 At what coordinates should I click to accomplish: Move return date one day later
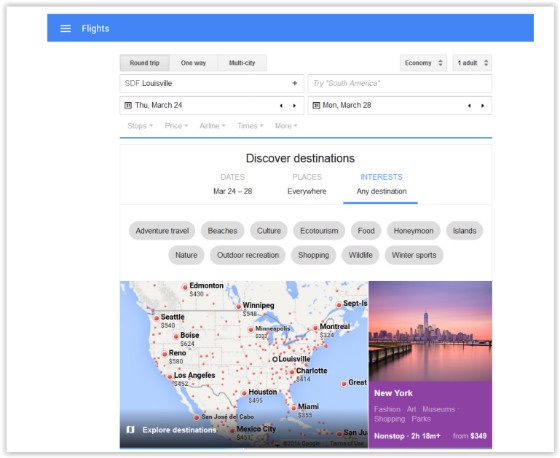(482, 106)
